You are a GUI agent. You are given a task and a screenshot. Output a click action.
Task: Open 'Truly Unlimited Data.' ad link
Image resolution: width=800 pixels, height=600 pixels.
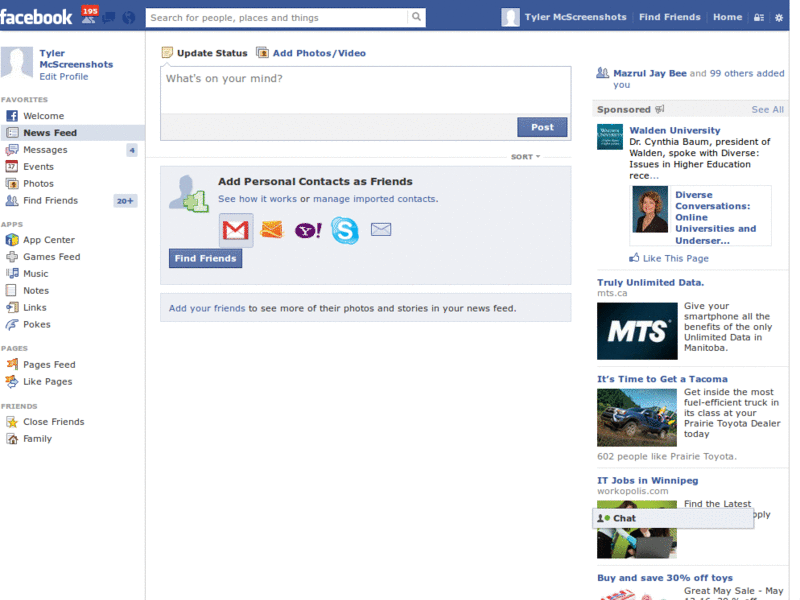pyautogui.click(x=651, y=282)
